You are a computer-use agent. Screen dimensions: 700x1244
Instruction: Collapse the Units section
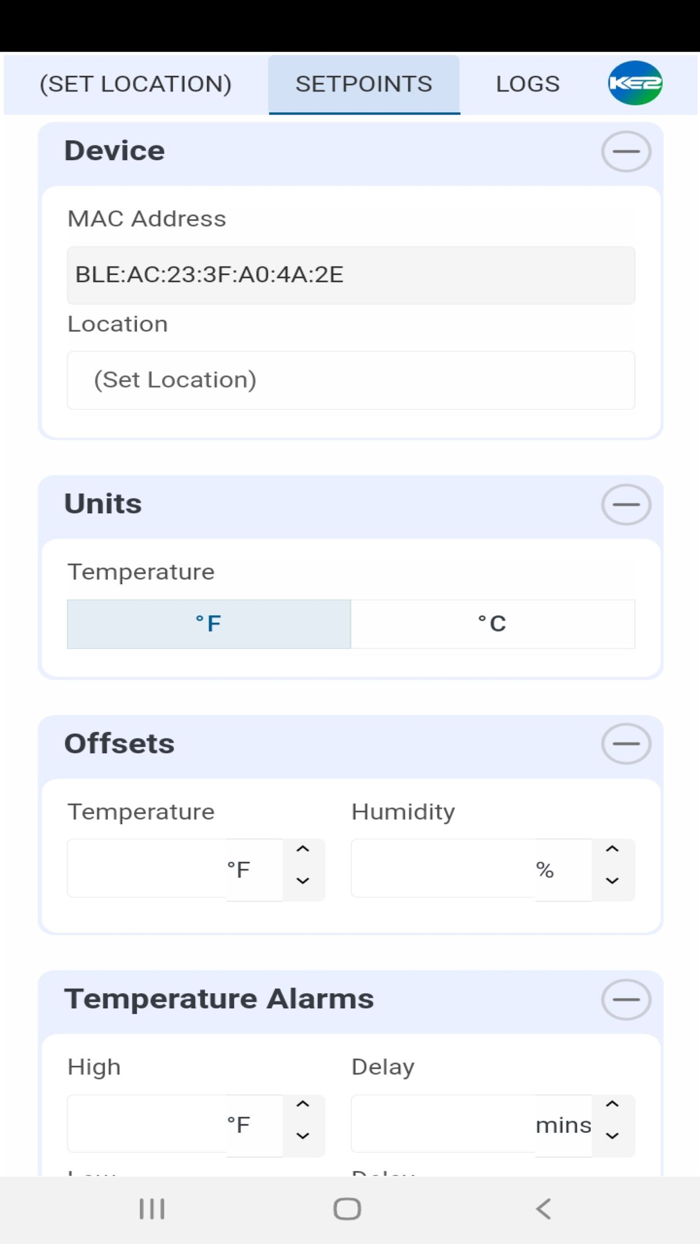click(625, 504)
